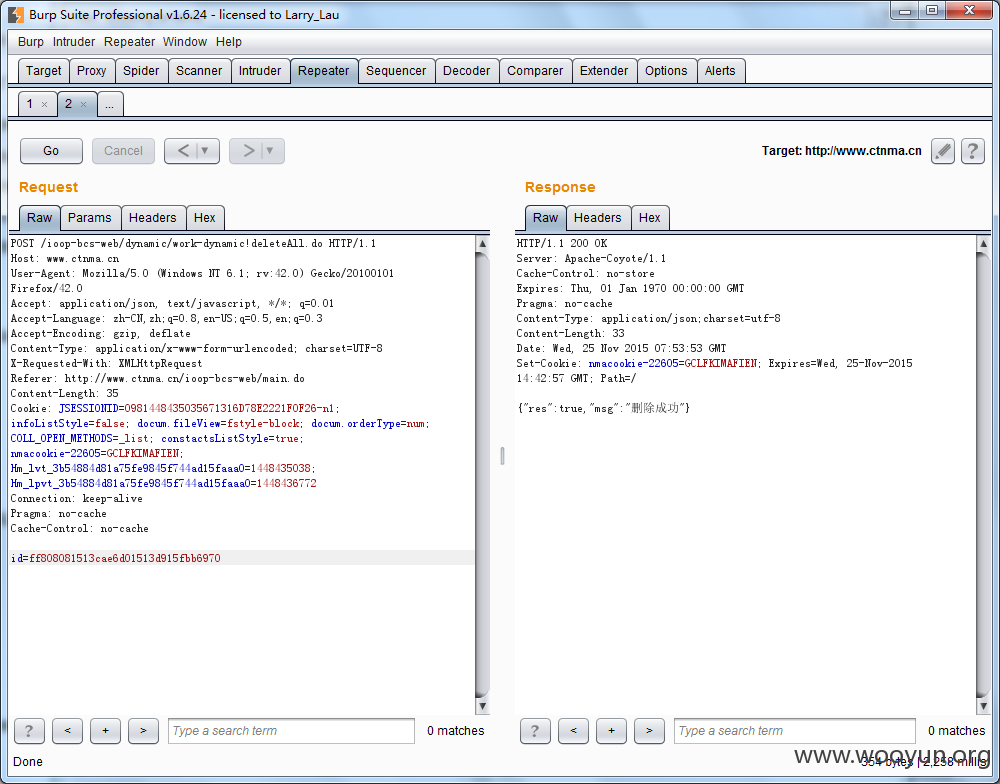This screenshot has width=1000, height=784.
Task: Open the Repeater help question-mark icon
Action: (x=973, y=151)
